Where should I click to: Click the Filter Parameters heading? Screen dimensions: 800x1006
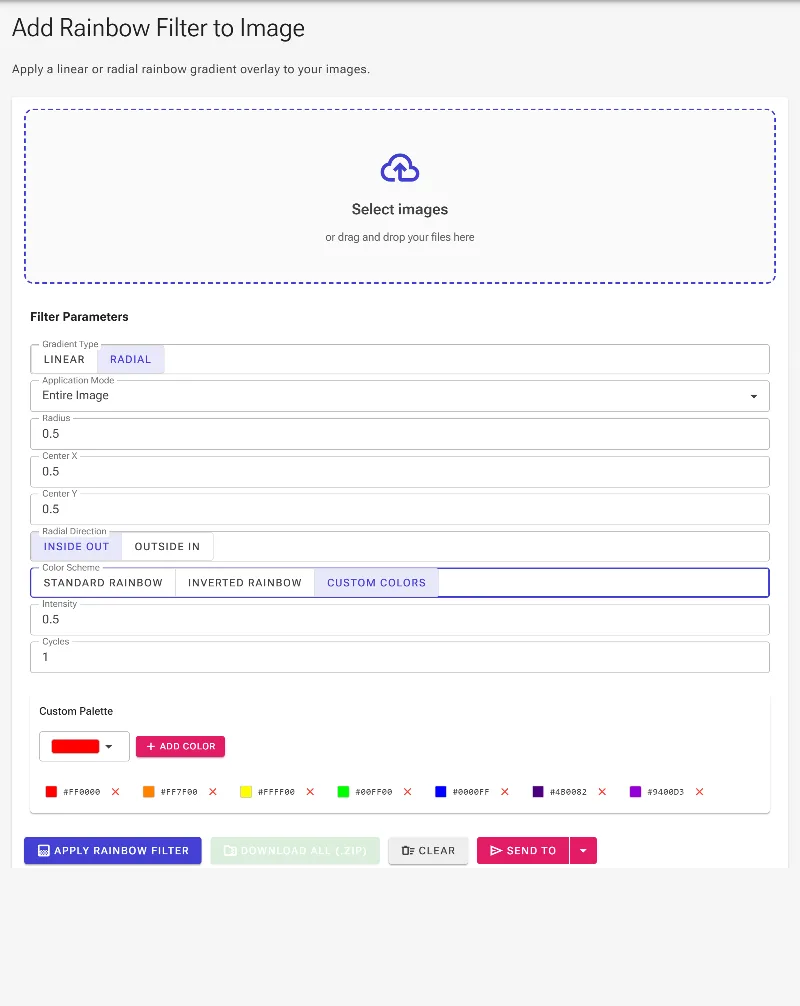point(80,317)
